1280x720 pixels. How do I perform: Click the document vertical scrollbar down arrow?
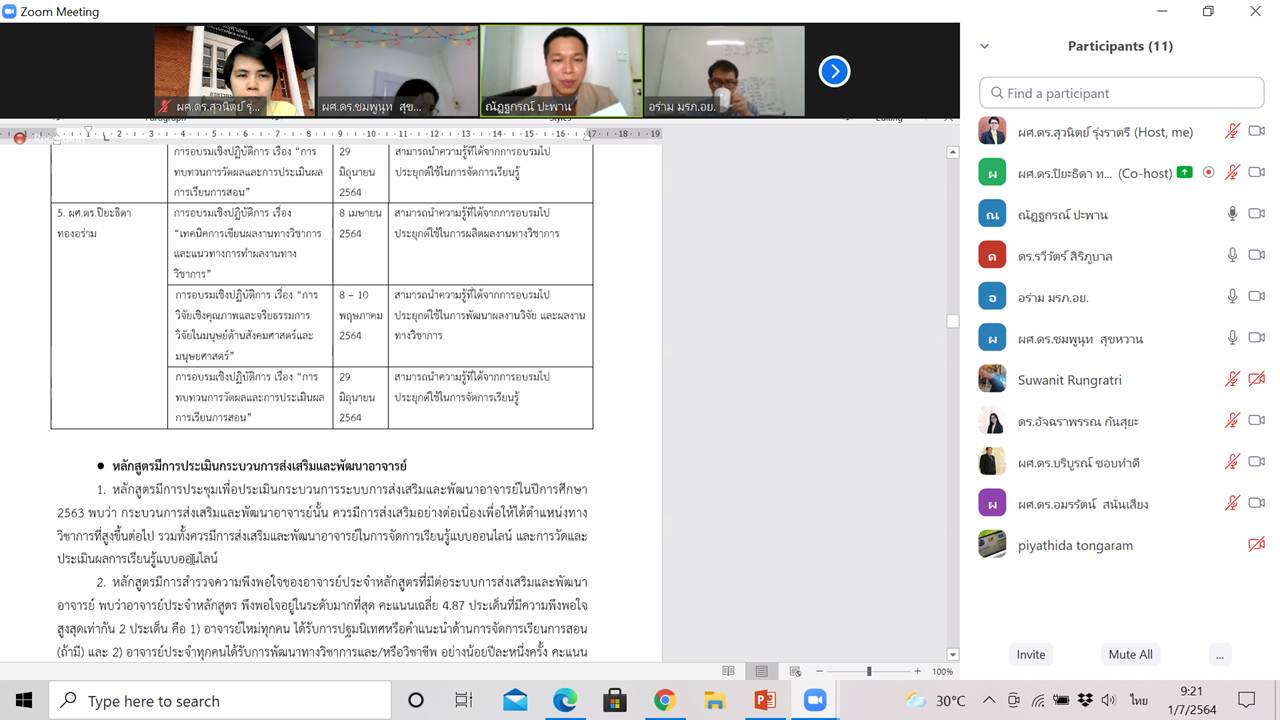pos(952,654)
